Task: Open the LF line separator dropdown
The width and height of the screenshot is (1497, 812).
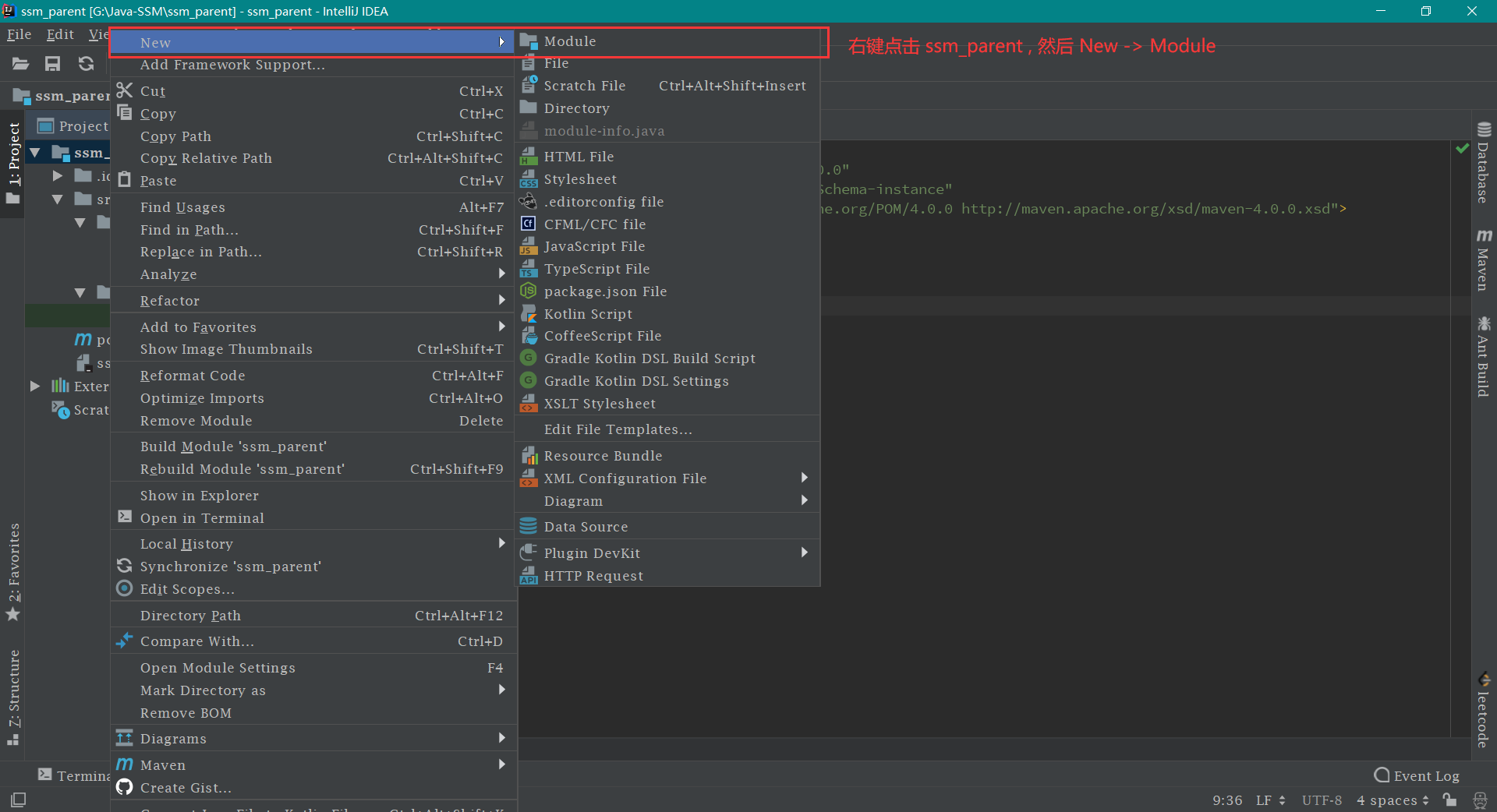Action: point(1270,800)
